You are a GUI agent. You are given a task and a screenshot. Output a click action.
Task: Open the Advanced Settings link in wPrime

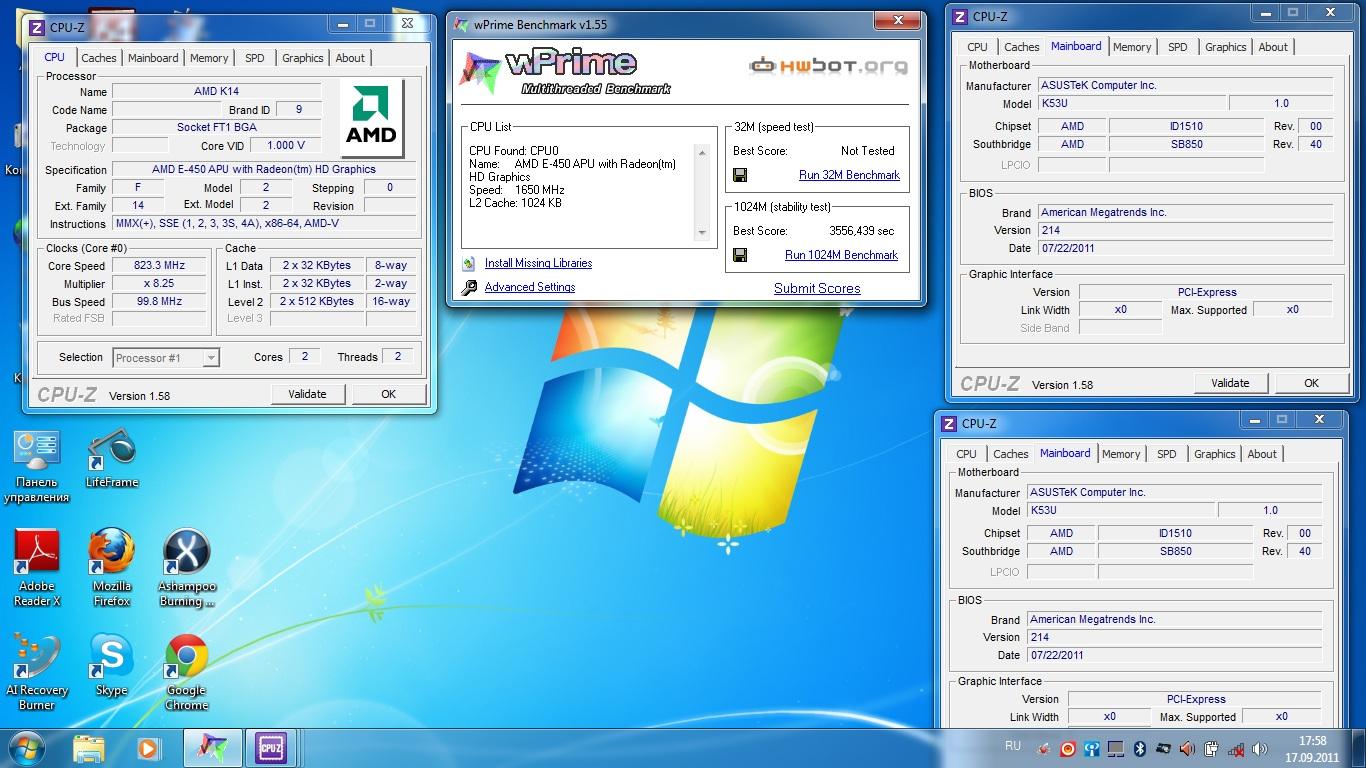pos(530,287)
